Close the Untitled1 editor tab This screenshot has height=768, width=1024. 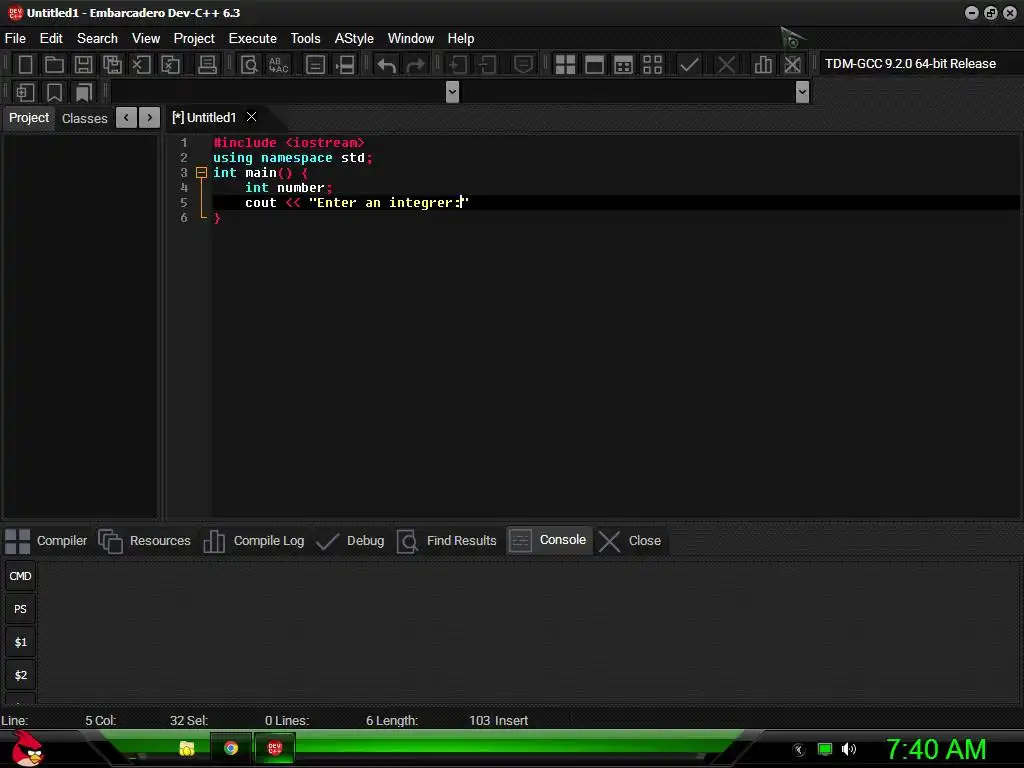(x=251, y=117)
